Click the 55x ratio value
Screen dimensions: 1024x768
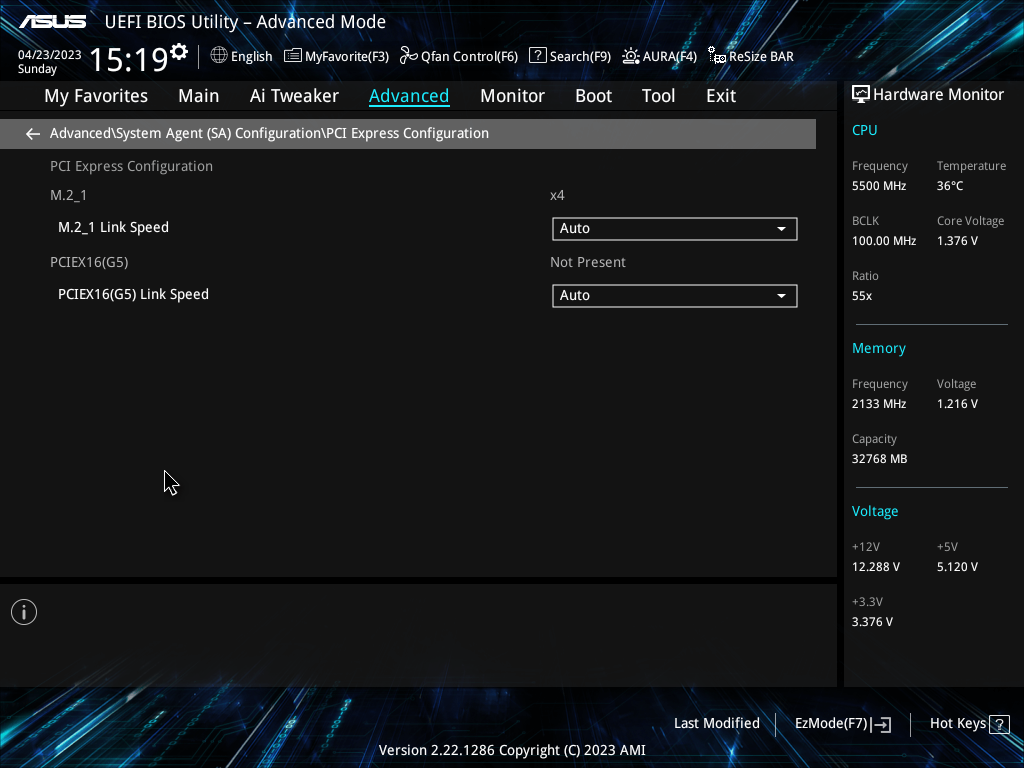click(862, 296)
